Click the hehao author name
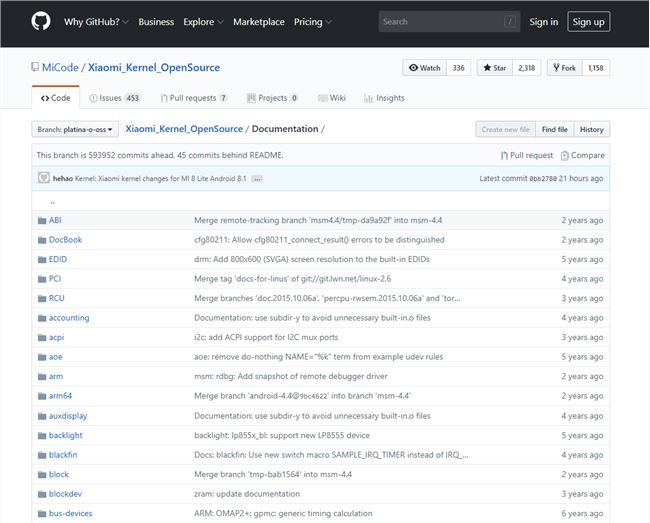 [63, 179]
